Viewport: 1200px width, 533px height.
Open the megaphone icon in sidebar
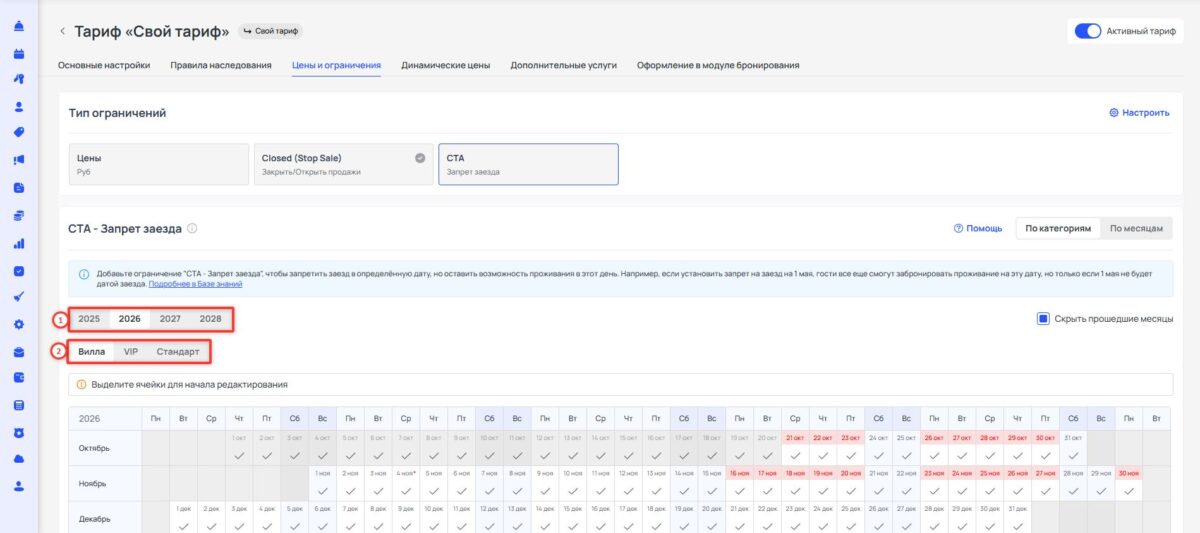point(19,160)
